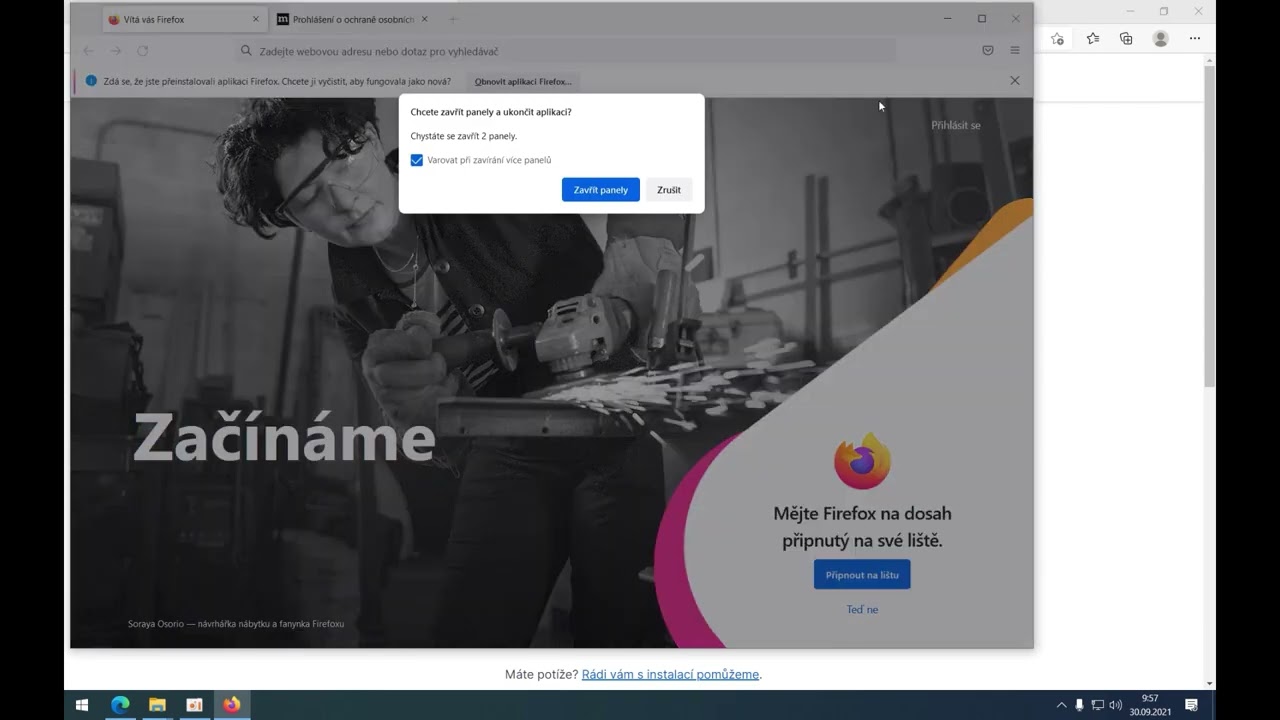Click the 'Začínáme' heading

tap(284, 437)
